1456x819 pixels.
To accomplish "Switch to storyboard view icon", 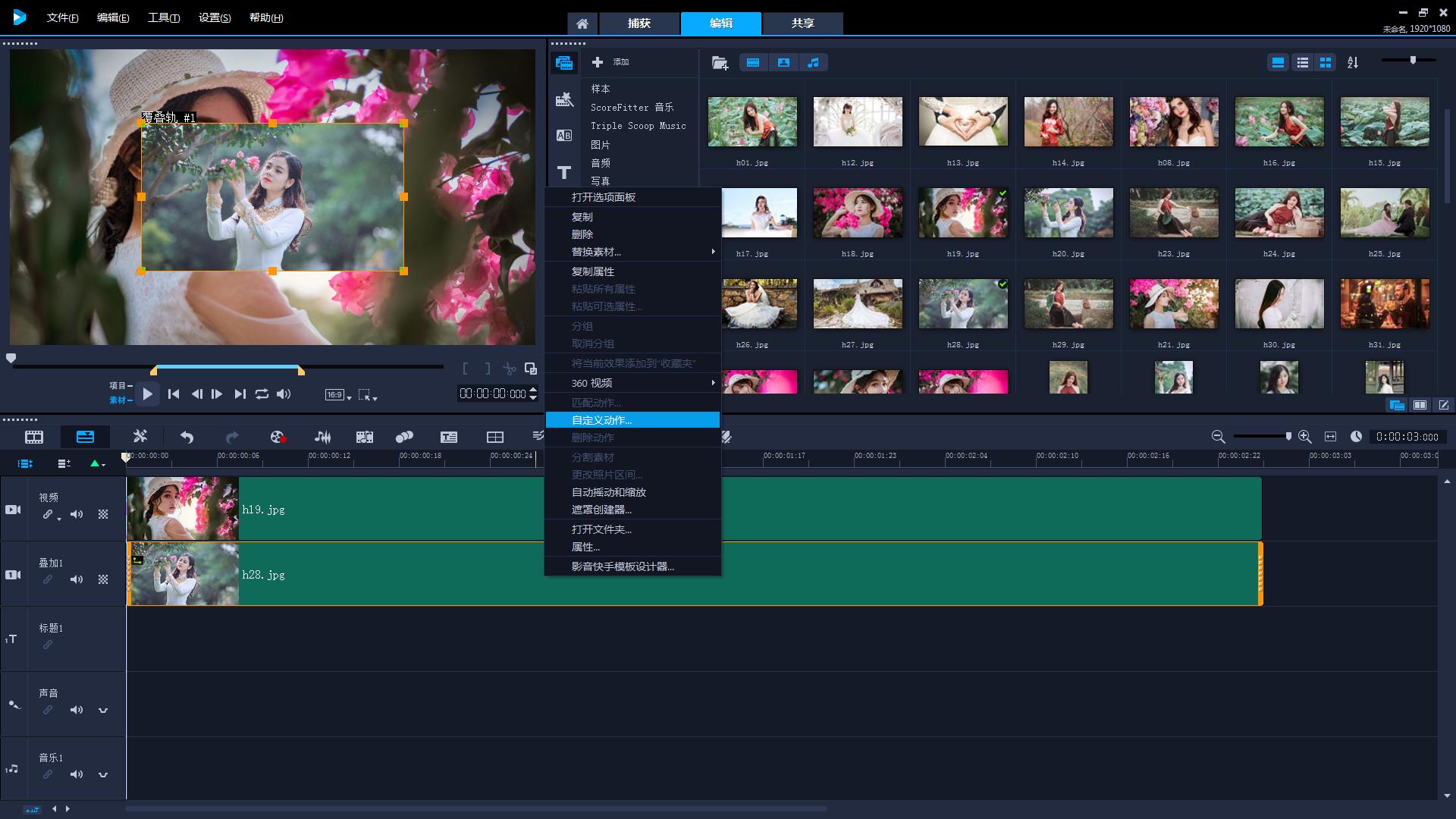I will click(x=34, y=437).
